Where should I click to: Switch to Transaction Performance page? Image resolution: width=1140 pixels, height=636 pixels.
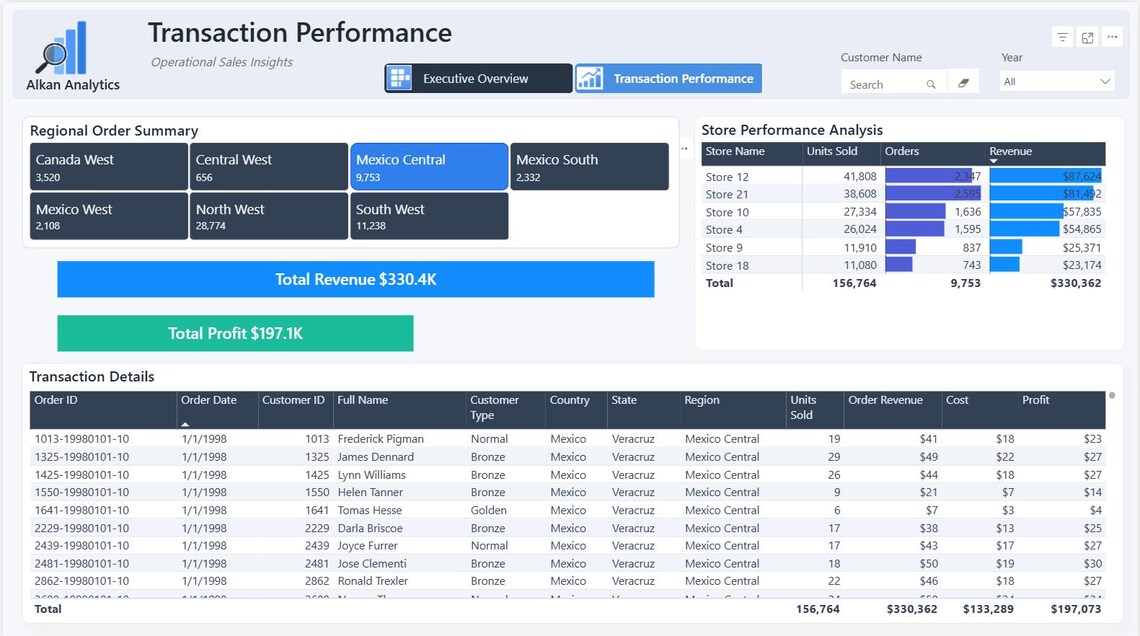[x=669, y=79]
